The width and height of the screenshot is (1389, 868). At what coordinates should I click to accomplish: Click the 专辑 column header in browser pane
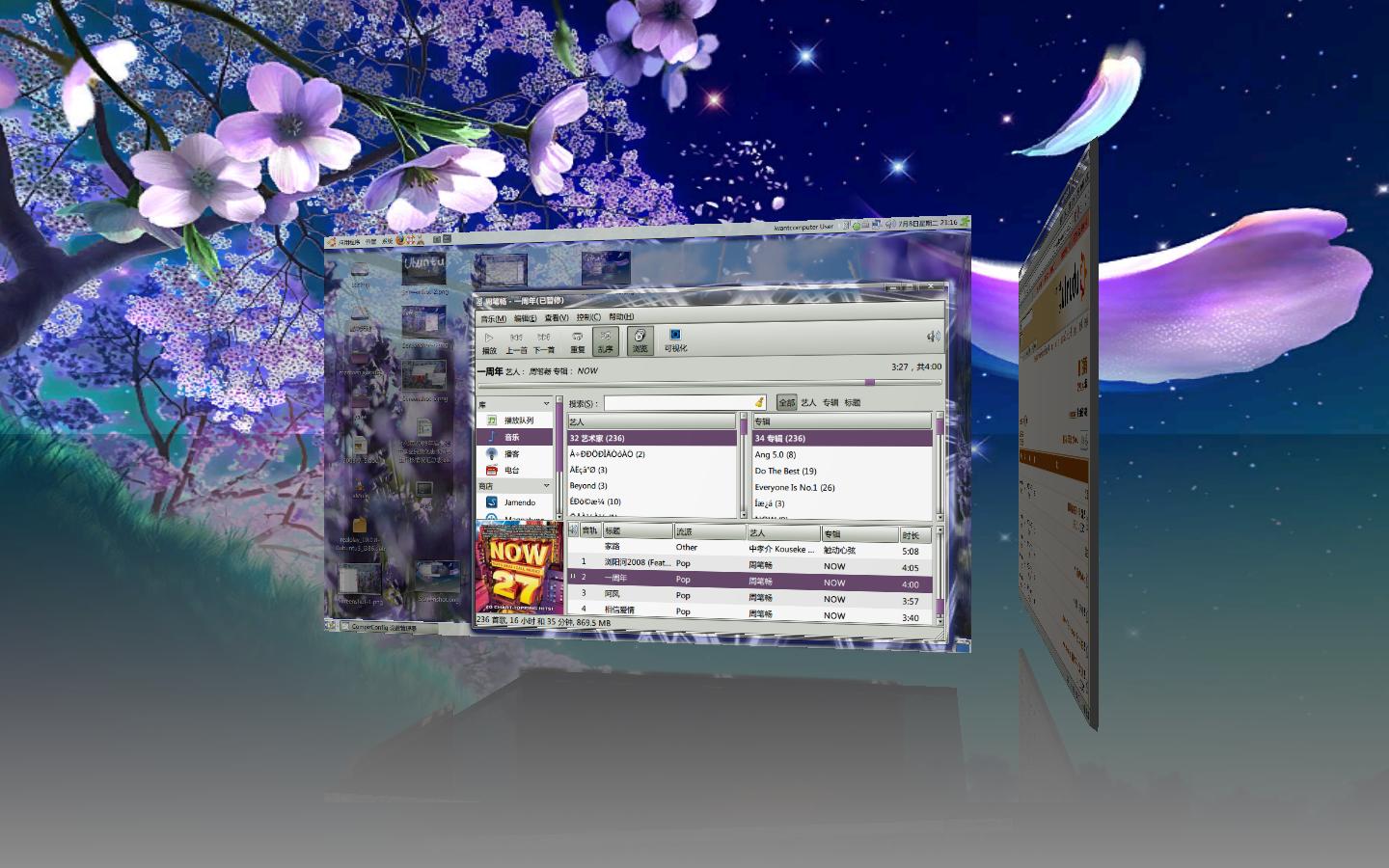(x=842, y=421)
